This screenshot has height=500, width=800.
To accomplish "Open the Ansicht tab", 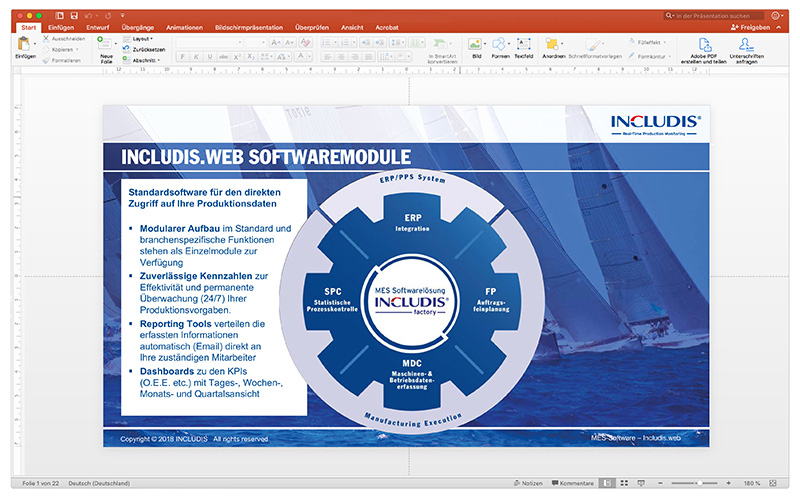I will pyautogui.click(x=352, y=28).
